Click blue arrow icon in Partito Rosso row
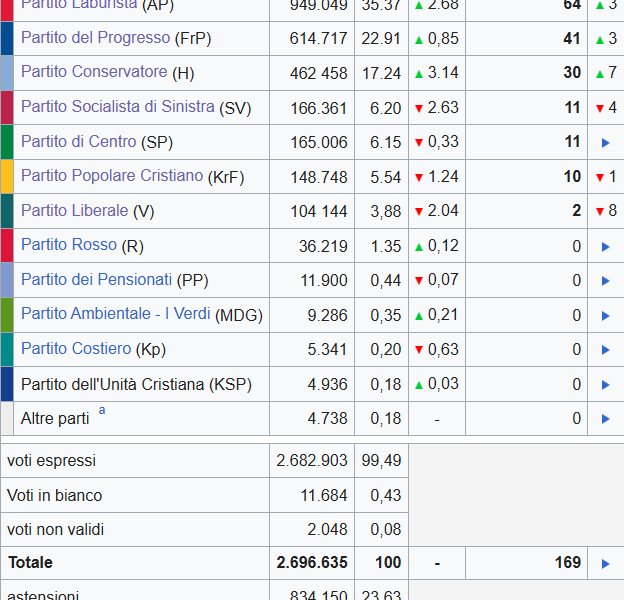Viewport: 624px width, 600px height. (605, 247)
